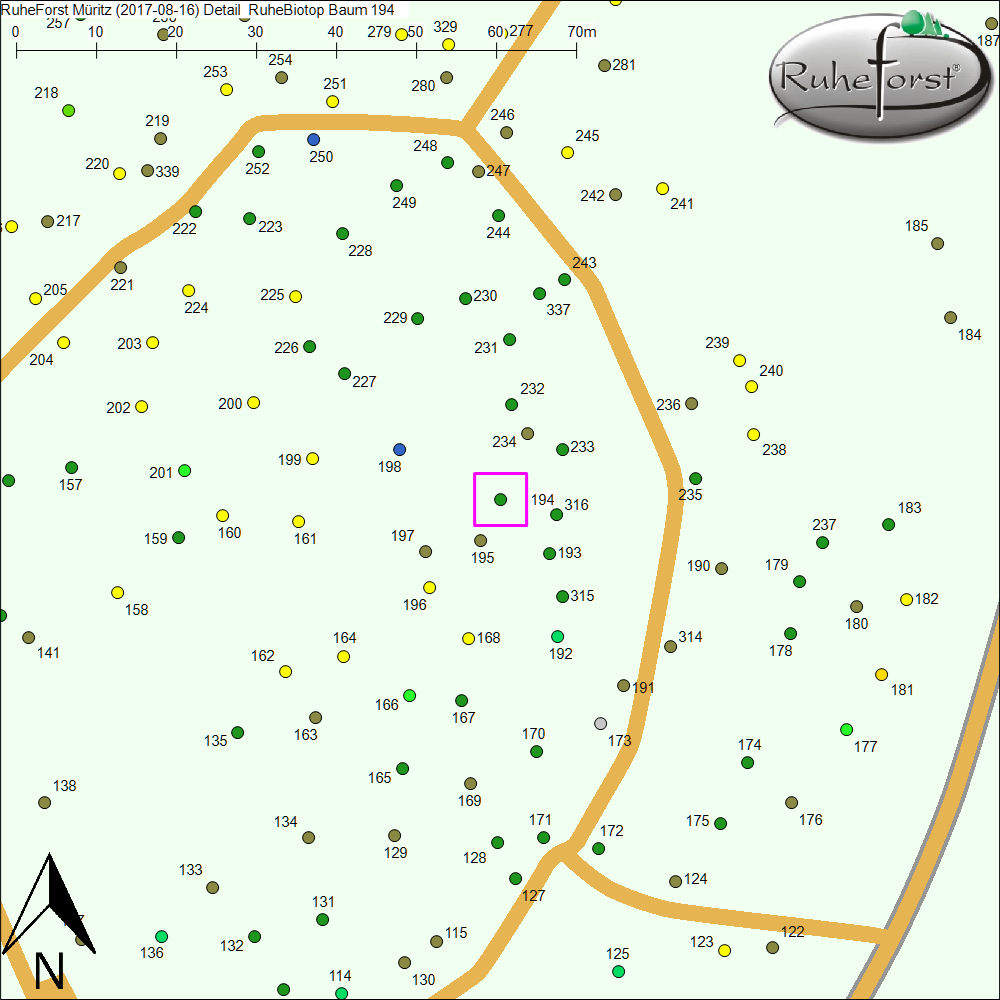Select the gray tree marker 173
Screen dimensions: 1000x1000
coord(600,723)
